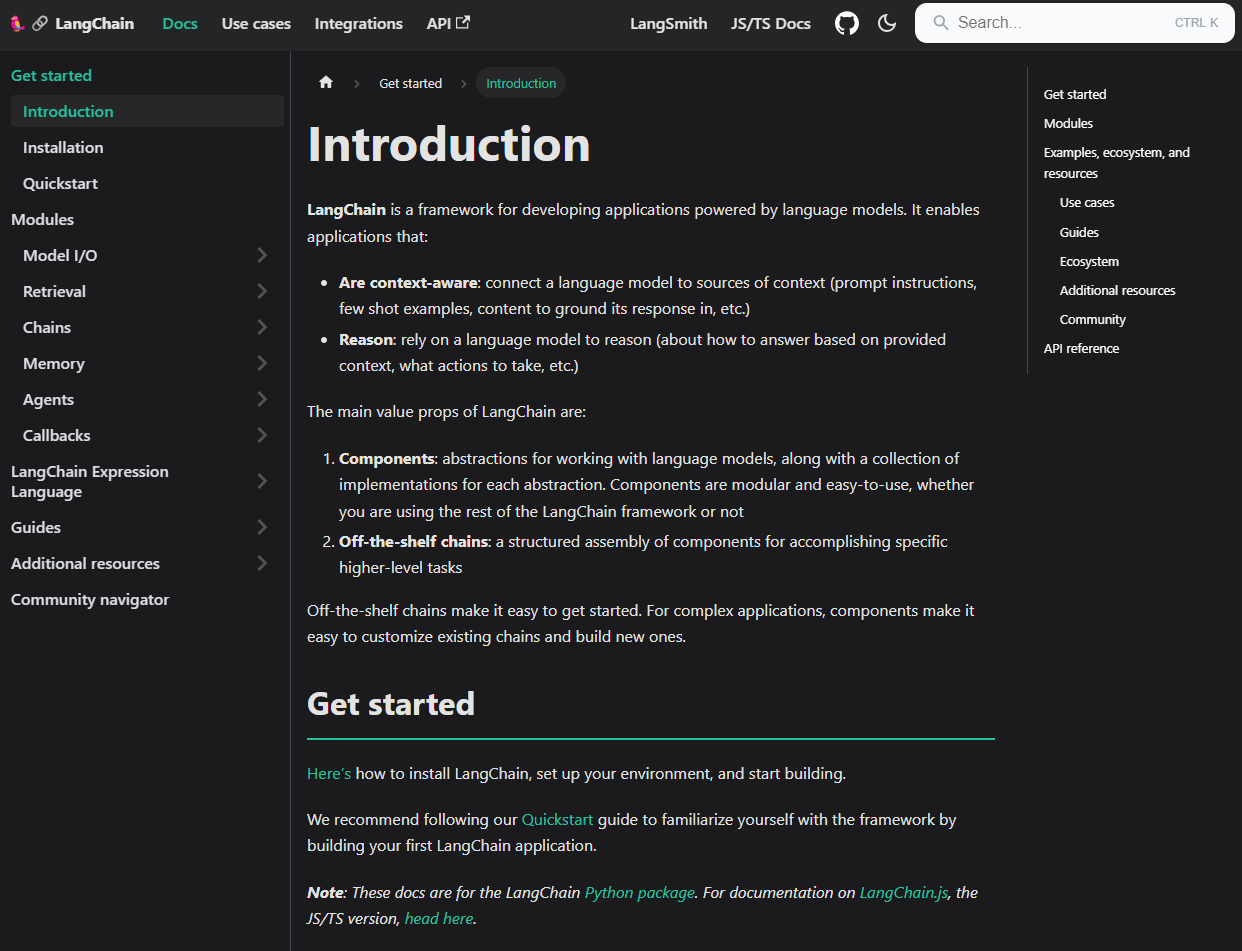Click the LangChain parrot logo
Screen dimensions: 1242x951
[18, 23]
